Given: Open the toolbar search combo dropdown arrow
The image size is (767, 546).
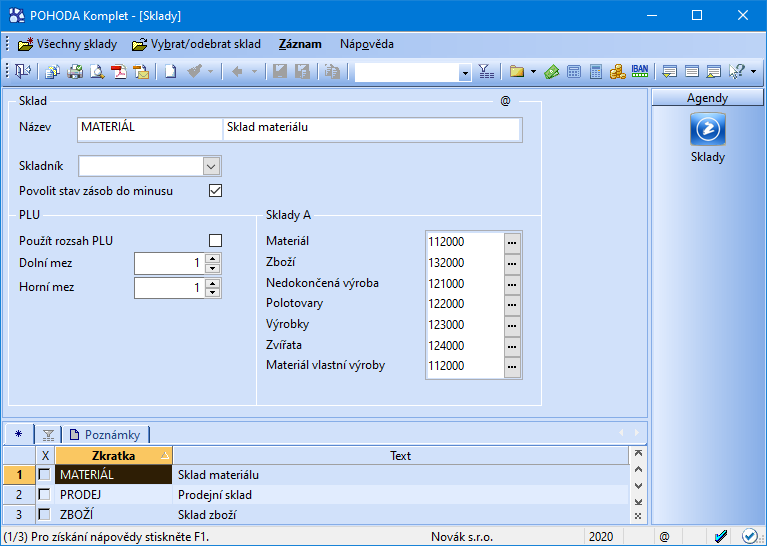Looking at the screenshot, I should (465, 72).
